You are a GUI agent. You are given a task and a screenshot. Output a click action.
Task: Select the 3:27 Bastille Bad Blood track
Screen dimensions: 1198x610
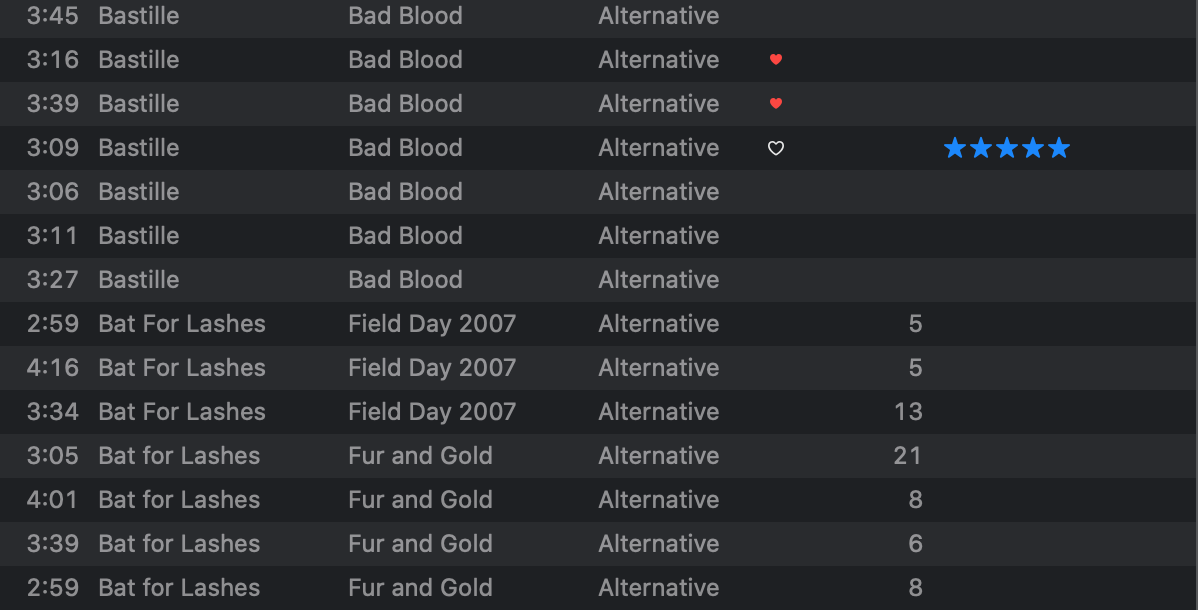(x=599, y=280)
